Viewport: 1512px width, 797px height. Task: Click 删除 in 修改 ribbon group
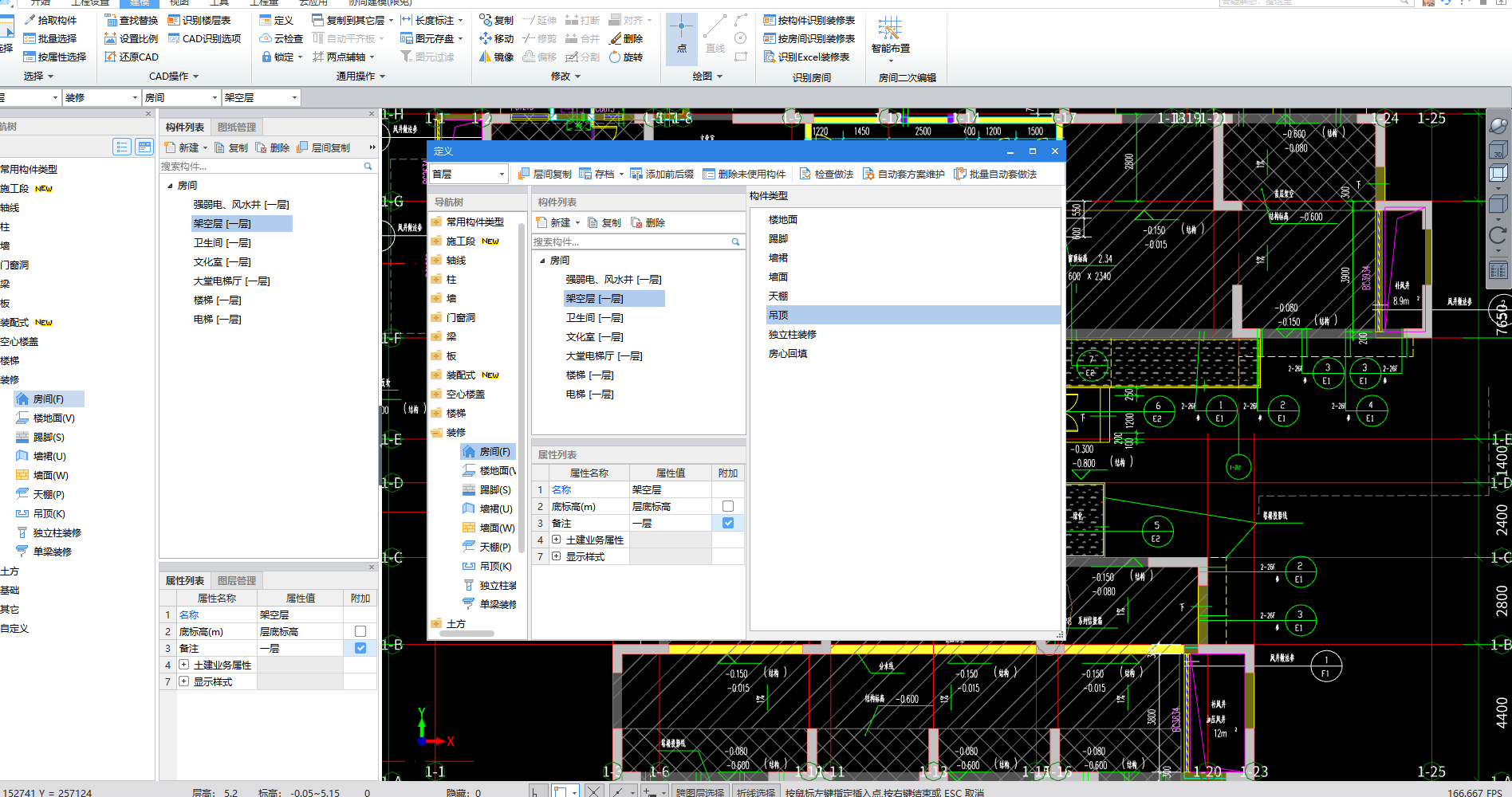pyautogui.click(x=626, y=38)
